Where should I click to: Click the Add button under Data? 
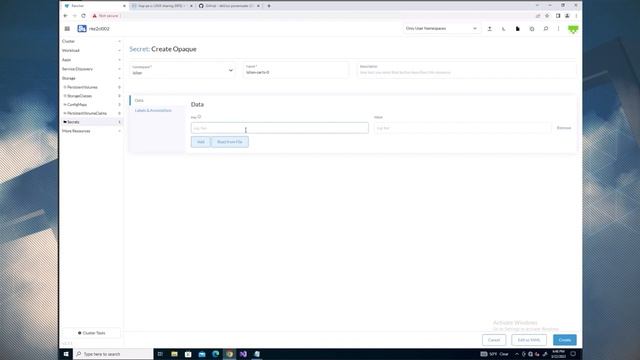click(201, 142)
